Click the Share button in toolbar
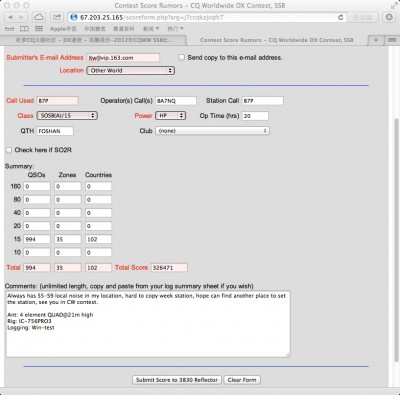 pyautogui.click(x=57, y=17)
